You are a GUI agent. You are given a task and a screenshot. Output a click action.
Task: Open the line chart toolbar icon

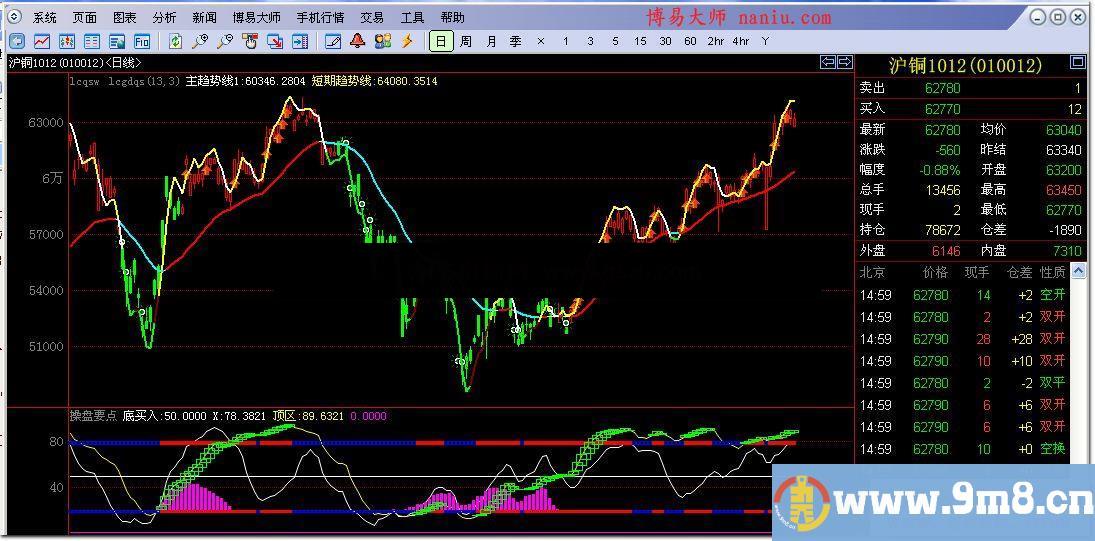coord(42,41)
